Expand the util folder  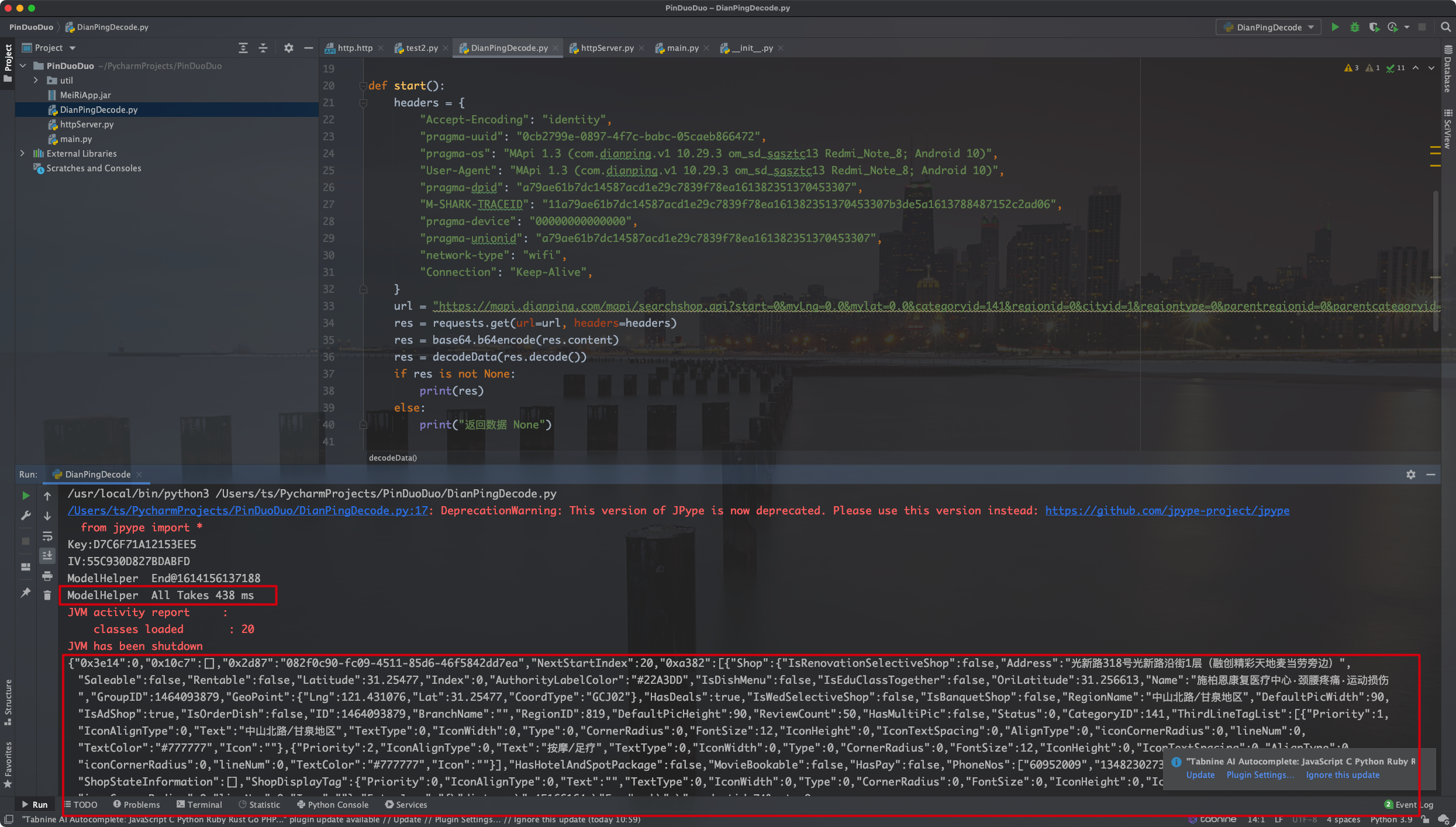point(36,81)
